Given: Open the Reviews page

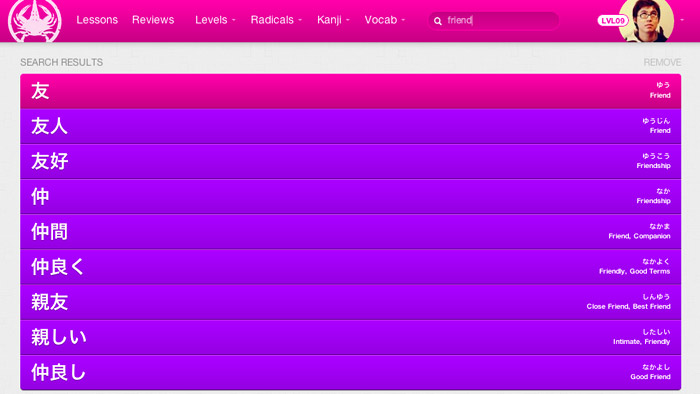Looking at the screenshot, I should click(x=153, y=20).
